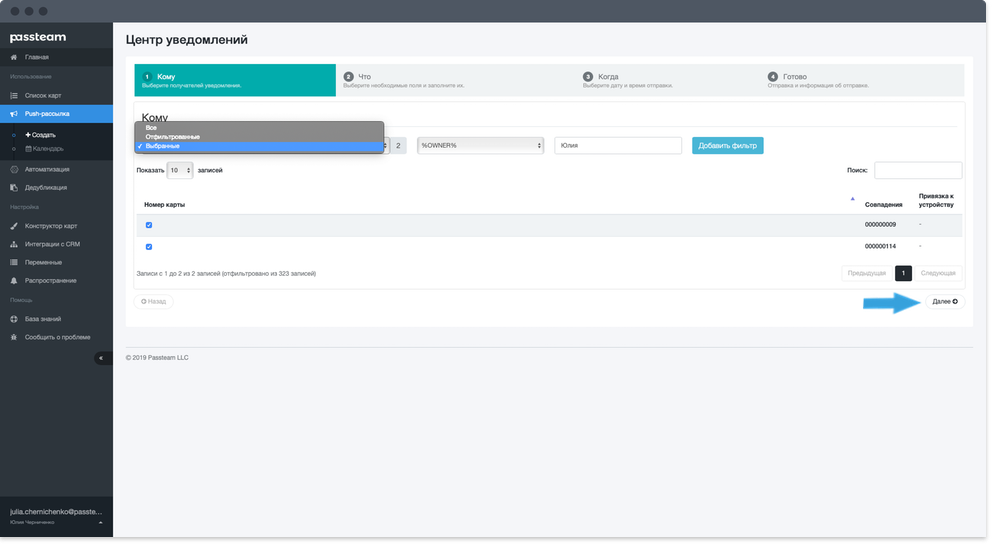Viewport: 993px width, 544px height.
Task: Click the Дедубликация copy icon
Action: pos(14,188)
